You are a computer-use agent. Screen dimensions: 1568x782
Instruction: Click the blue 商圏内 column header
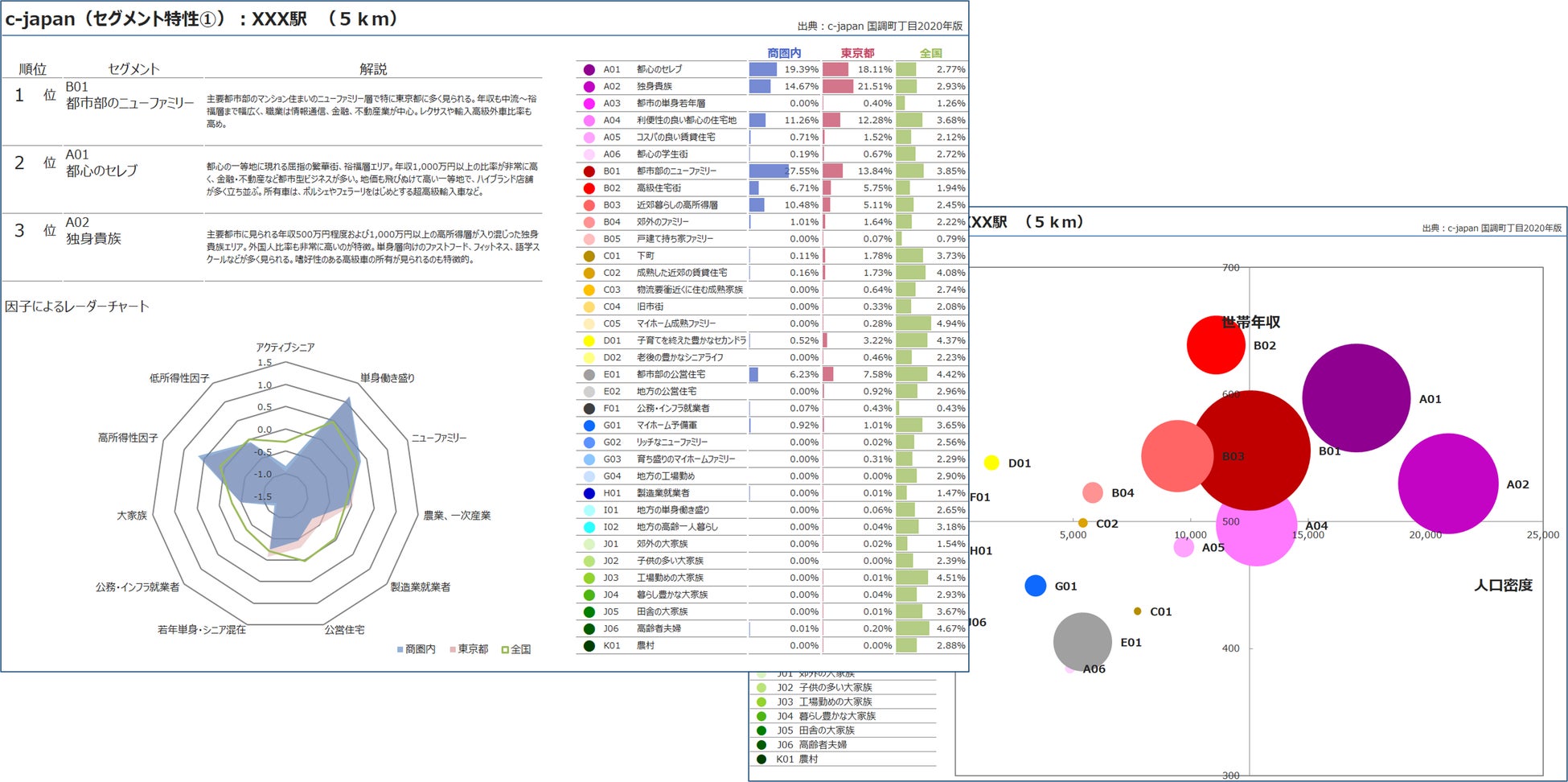(784, 53)
